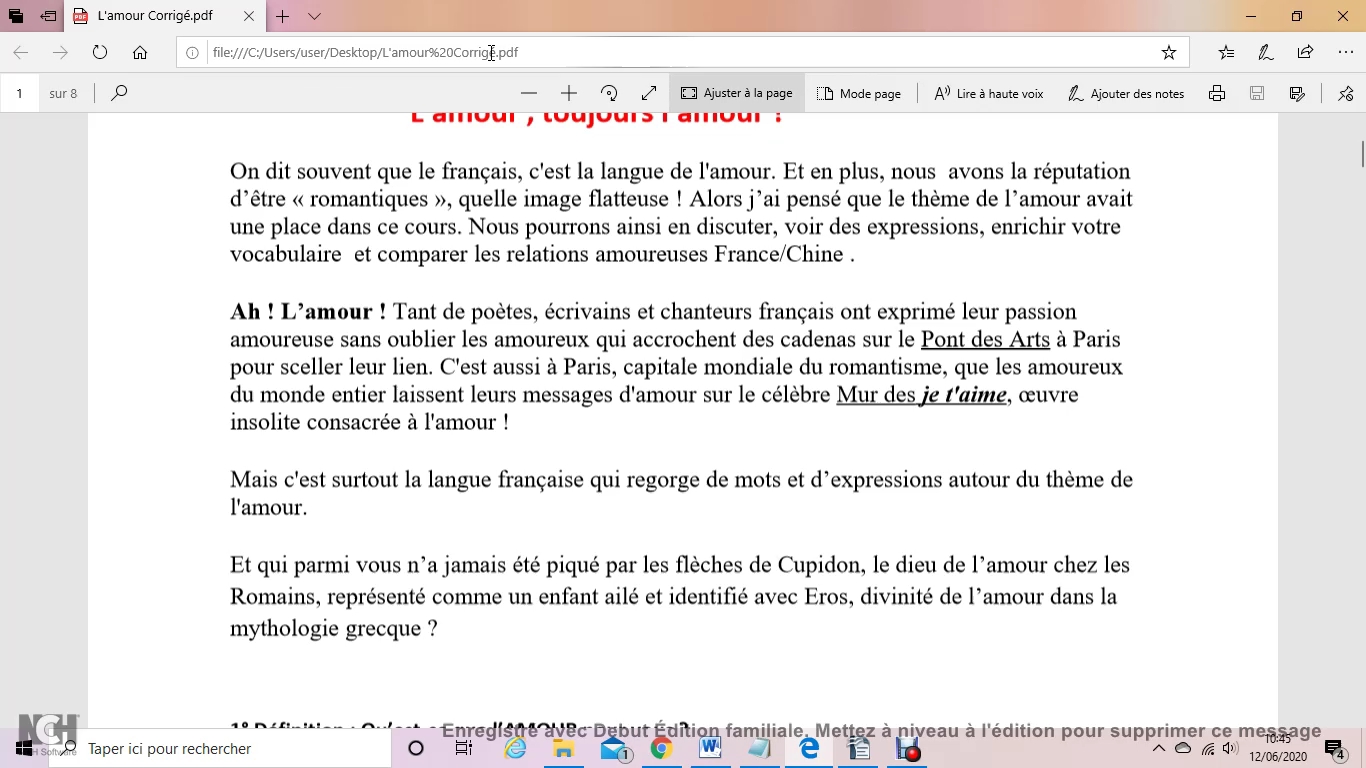Open the web notes pen icon
The width and height of the screenshot is (1366, 768).
(x=1266, y=52)
